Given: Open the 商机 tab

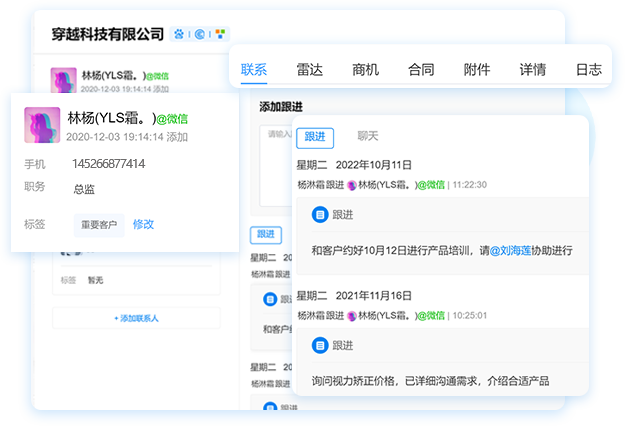Looking at the screenshot, I should click(x=366, y=70).
